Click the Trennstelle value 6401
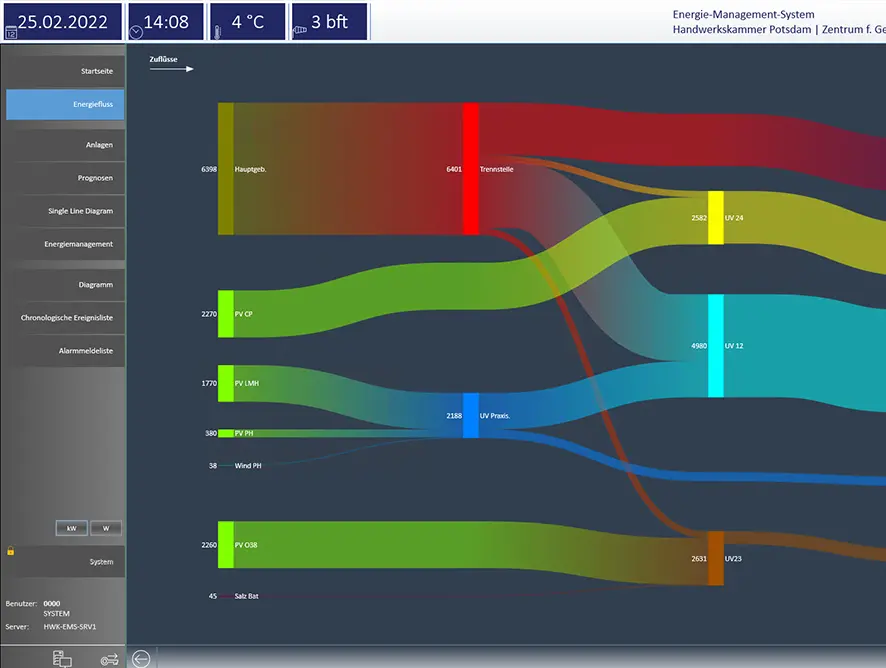This screenshot has height=668, width=886. (454, 169)
